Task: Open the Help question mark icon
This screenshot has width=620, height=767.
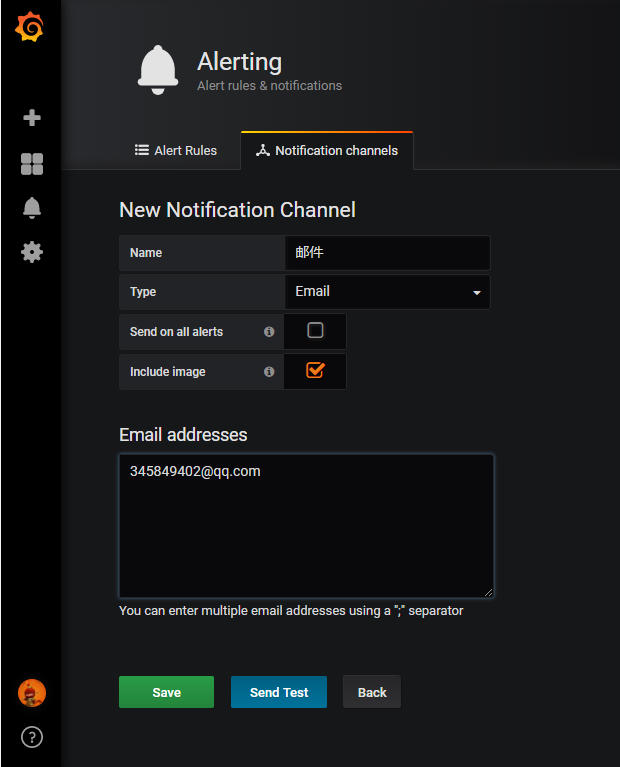Action: tap(32, 737)
